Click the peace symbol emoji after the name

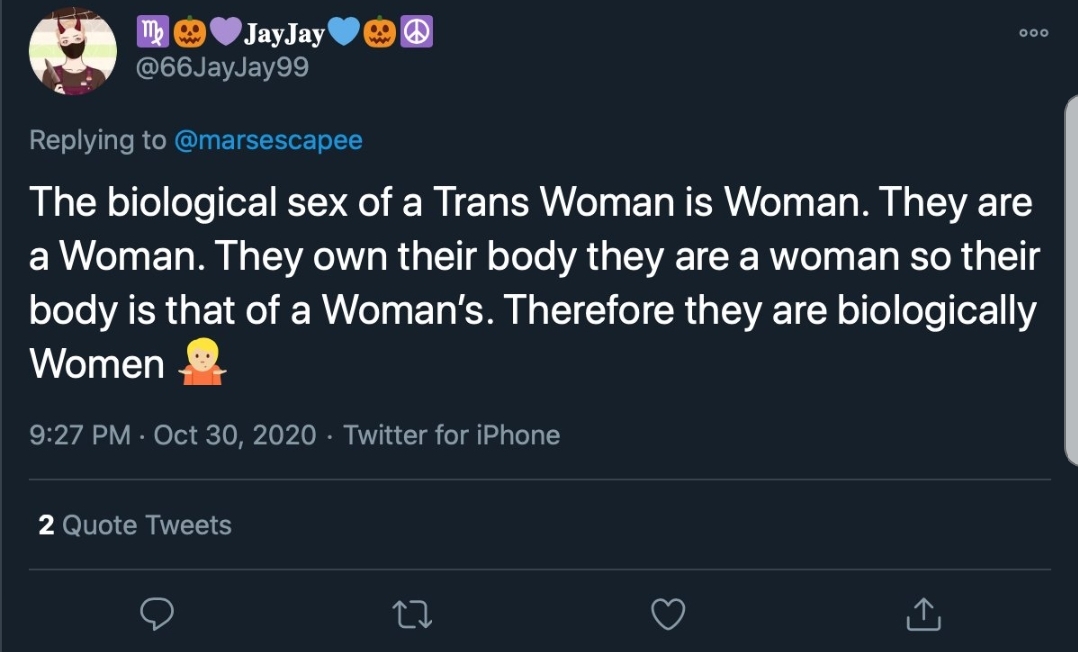416,34
